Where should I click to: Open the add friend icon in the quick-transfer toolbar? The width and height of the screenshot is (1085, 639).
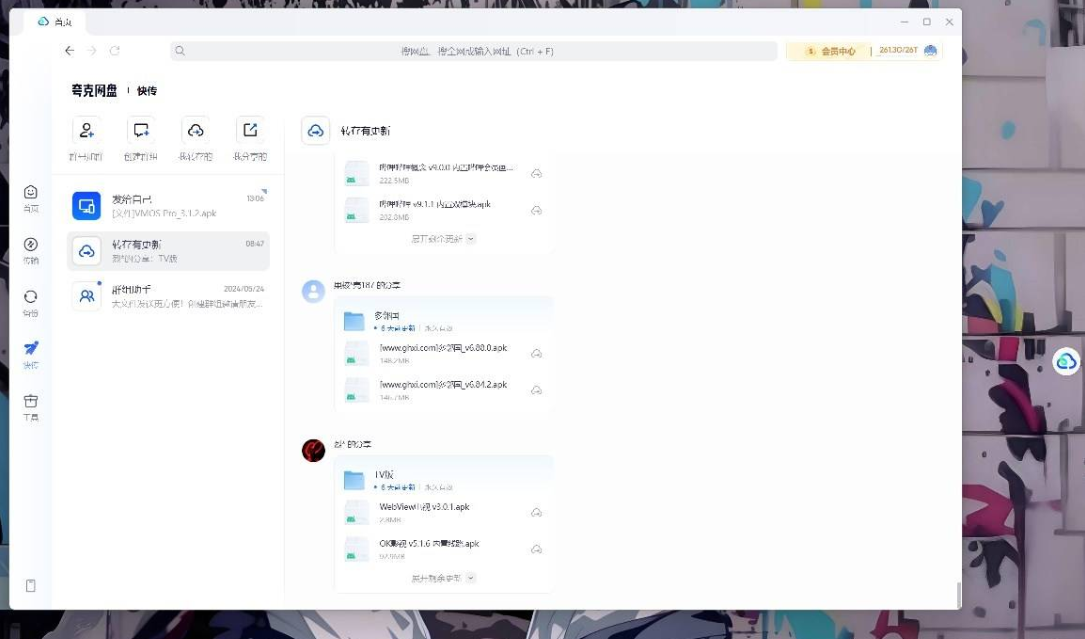tap(86, 130)
